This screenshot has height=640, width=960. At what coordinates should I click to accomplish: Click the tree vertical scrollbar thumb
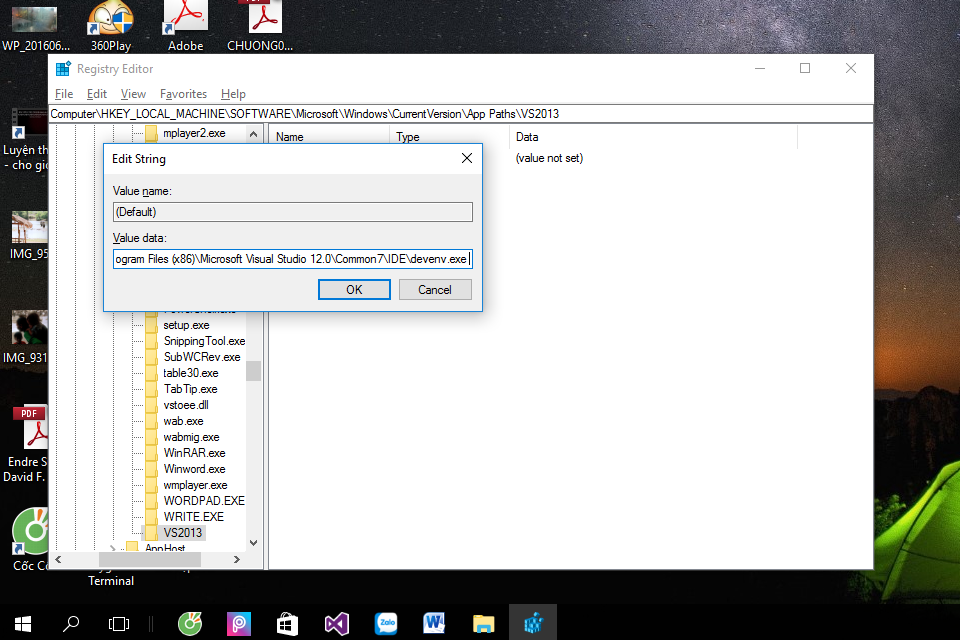[253, 371]
